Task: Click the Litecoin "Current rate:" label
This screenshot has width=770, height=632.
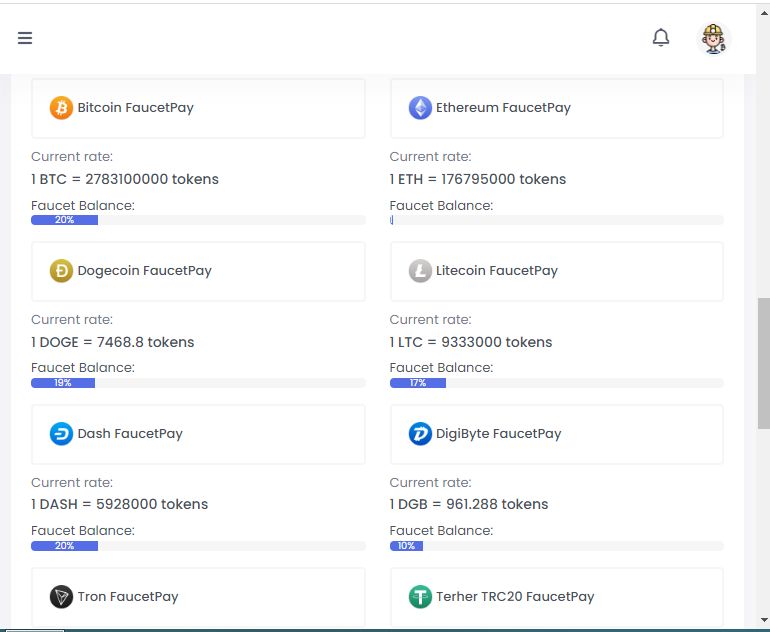Action: (x=431, y=320)
